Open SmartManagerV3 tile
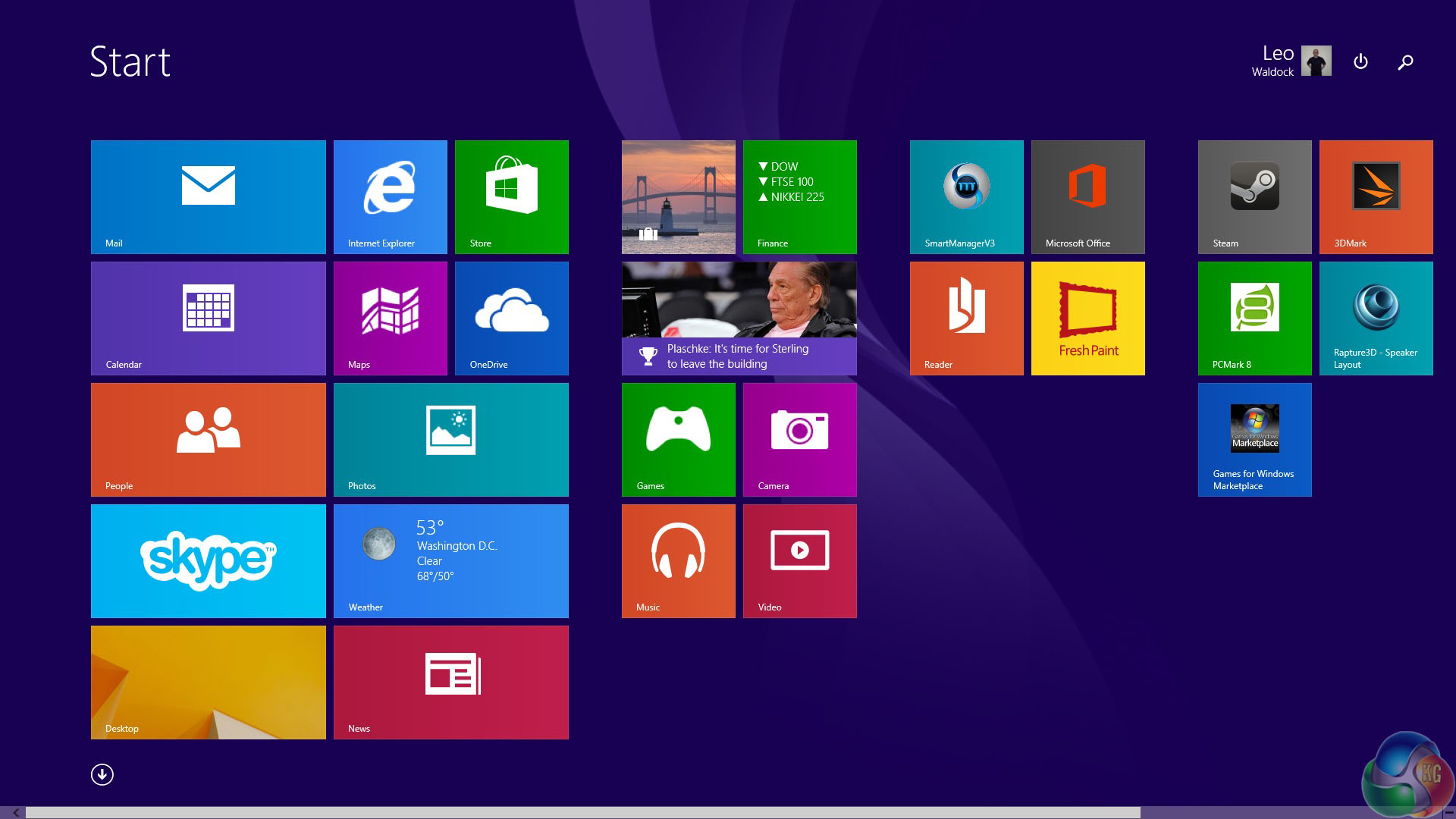This screenshot has width=1456, height=819. pyautogui.click(x=966, y=196)
